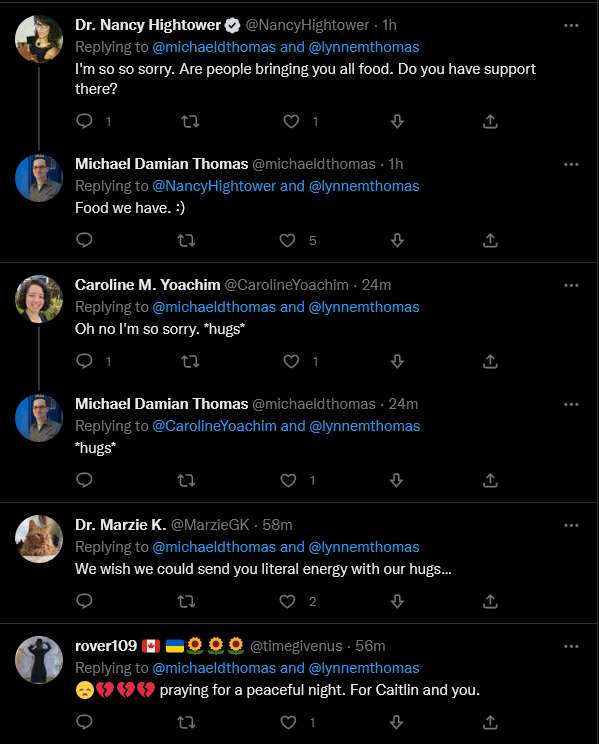This screenshot has height=744, width=599.
Task: Reply to Michael's '*hugs*' tweet
Action: (84, 480)
